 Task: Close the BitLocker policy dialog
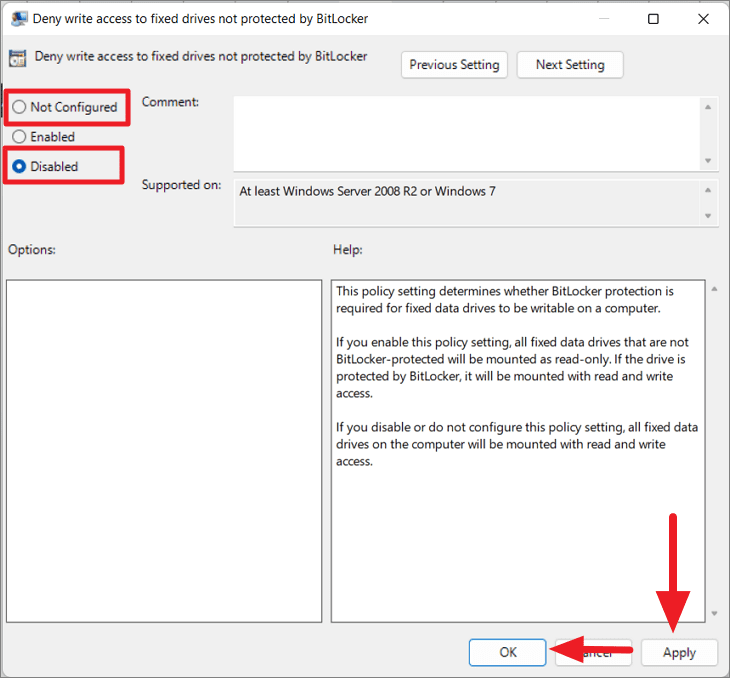click(x=703, y=19)
